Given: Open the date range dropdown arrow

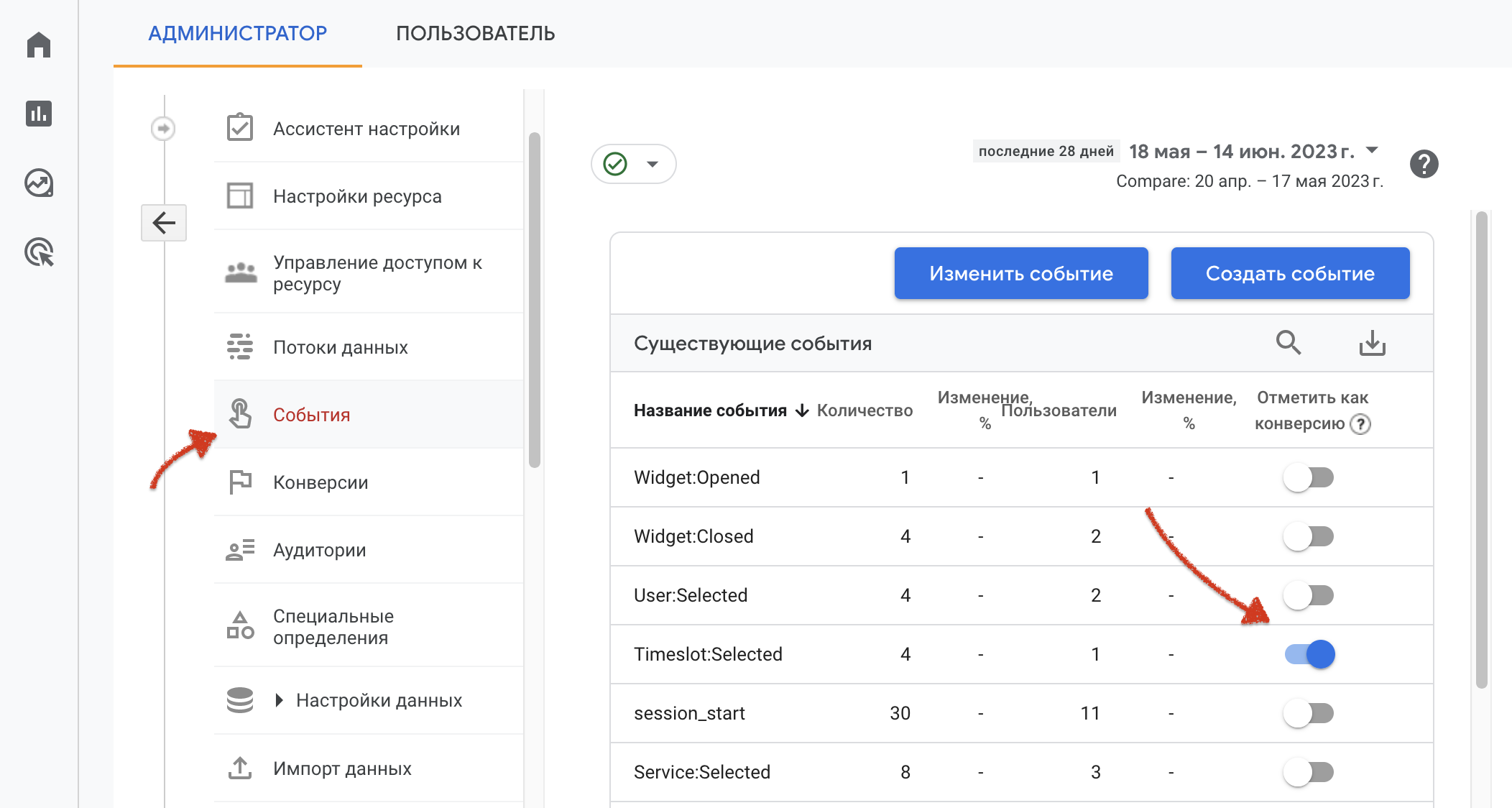Looking at the screenshot, I should 1372,150.
